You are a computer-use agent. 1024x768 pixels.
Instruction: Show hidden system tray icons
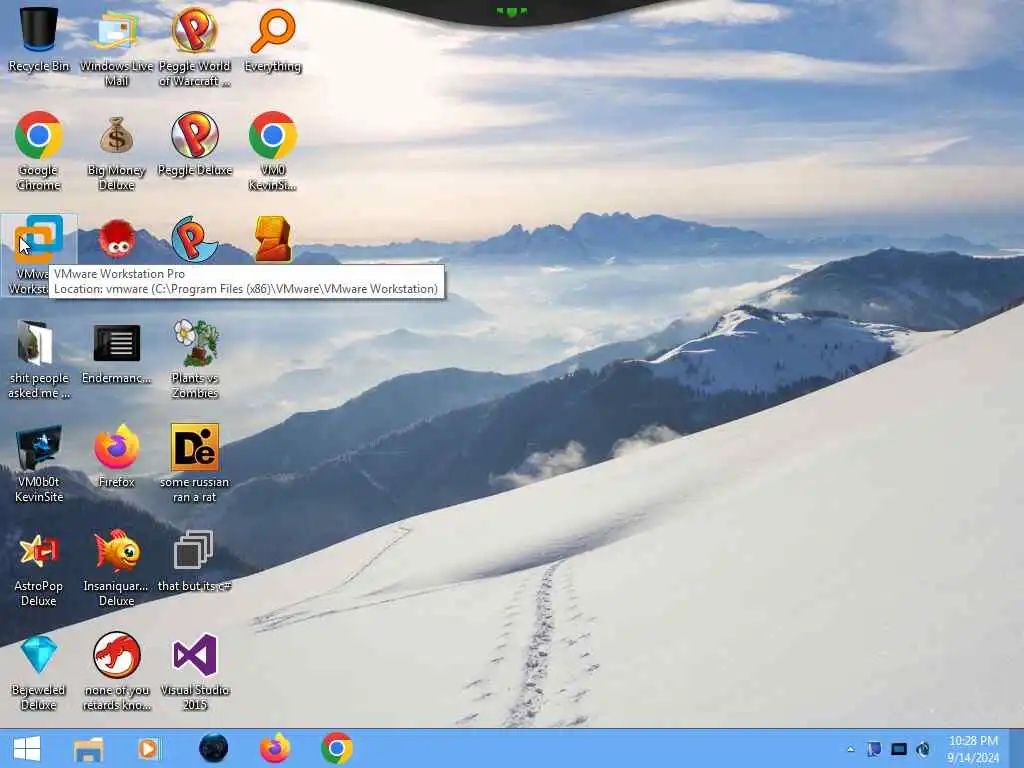coord(850,749)
